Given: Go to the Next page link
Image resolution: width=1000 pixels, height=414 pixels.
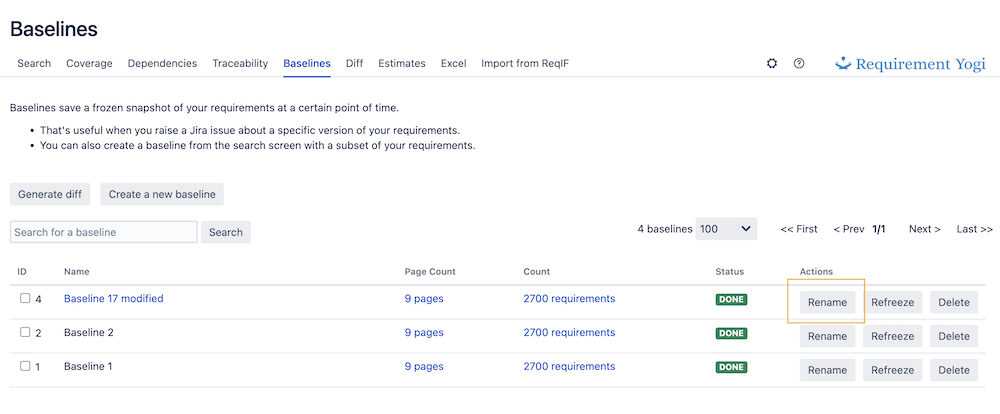Looking at the screenshot, I should (x=924, y=229).
